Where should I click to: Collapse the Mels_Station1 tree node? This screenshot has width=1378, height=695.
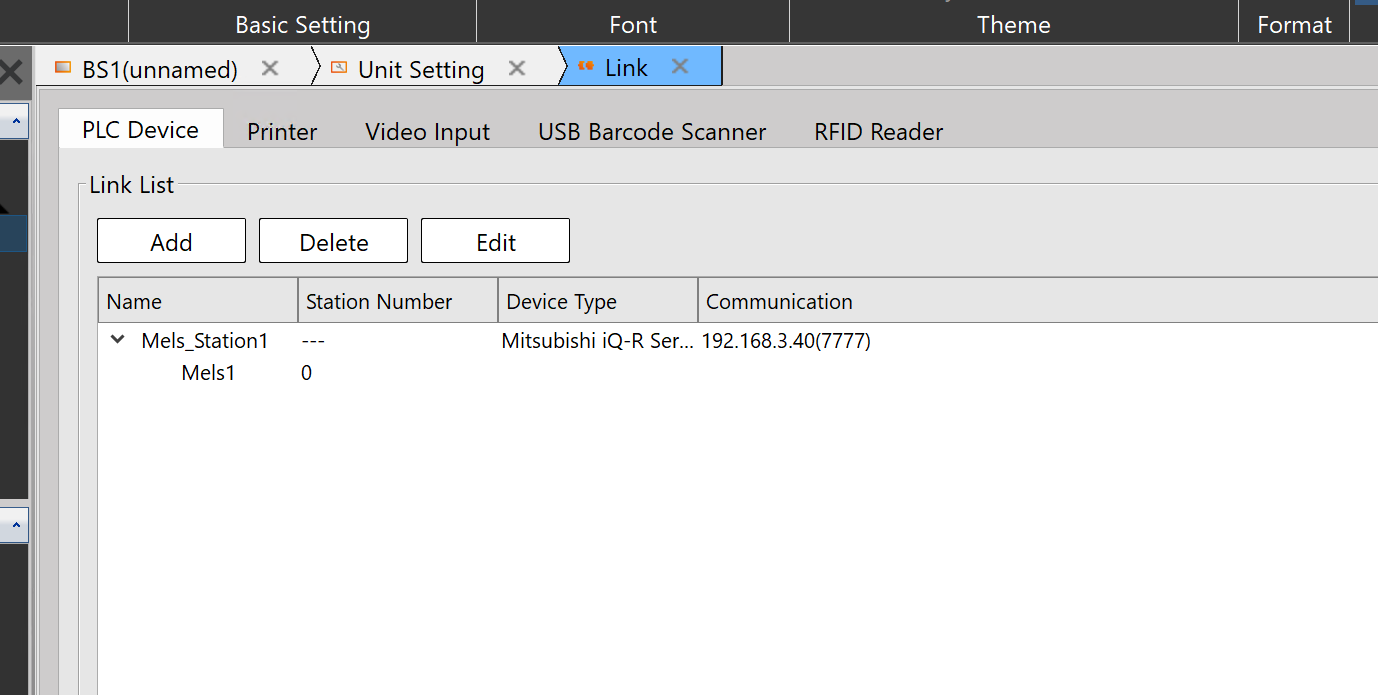[118, 340]
